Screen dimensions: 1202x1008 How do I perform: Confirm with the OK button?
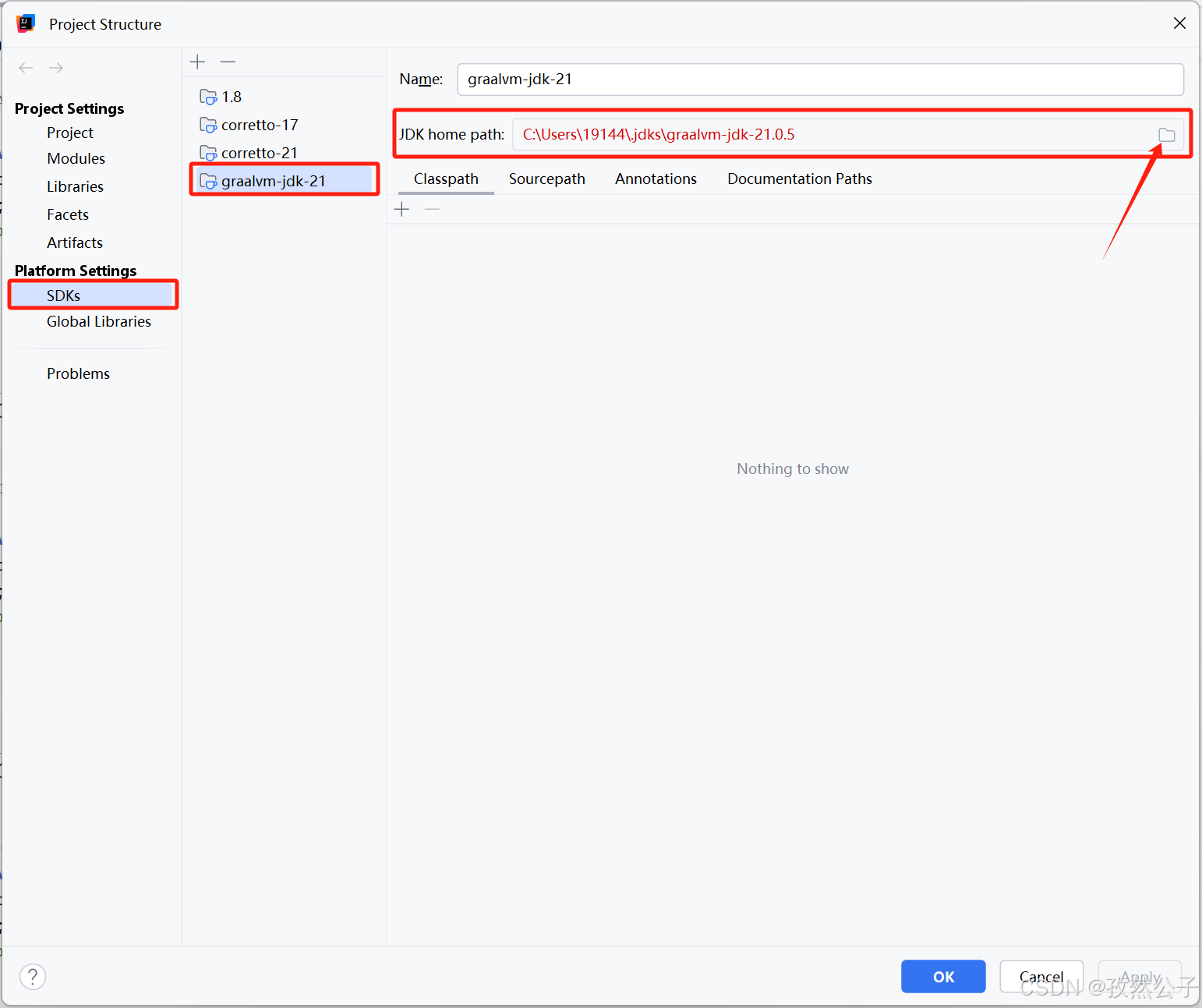pos(943,977)
